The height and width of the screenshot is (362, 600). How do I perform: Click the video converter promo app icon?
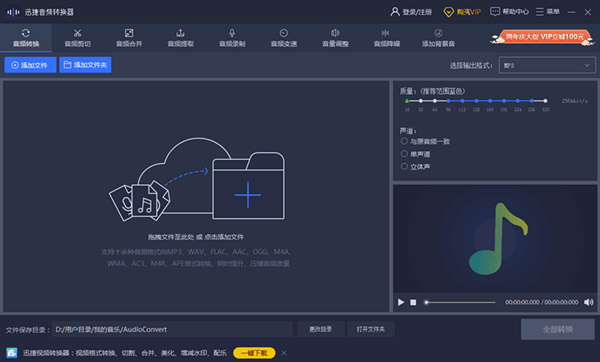point(11,353)
